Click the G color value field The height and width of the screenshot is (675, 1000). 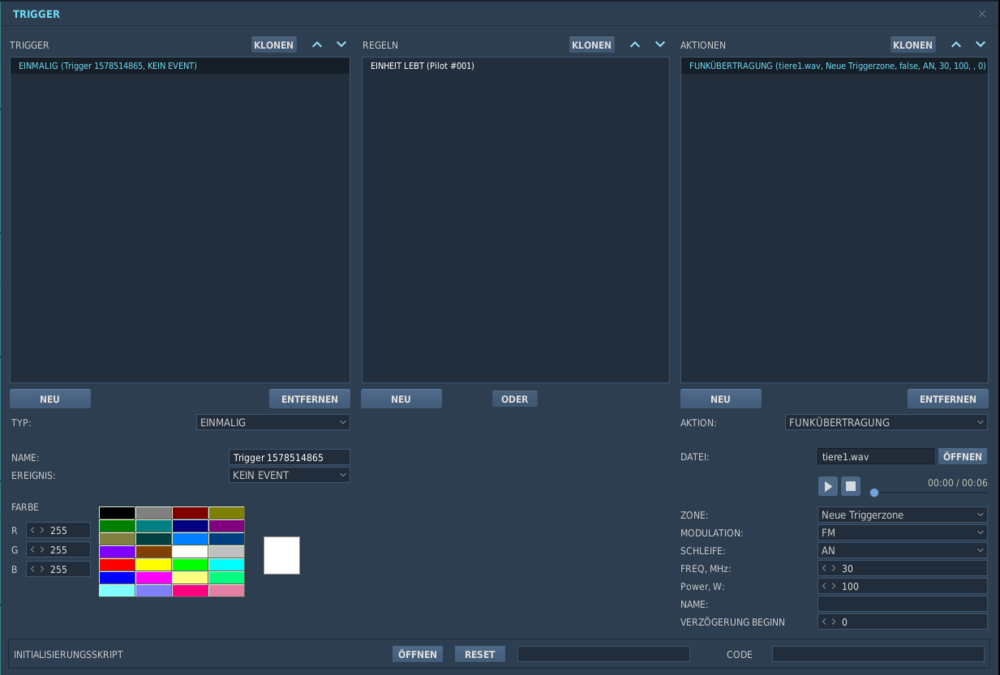(x=58, y=549)
